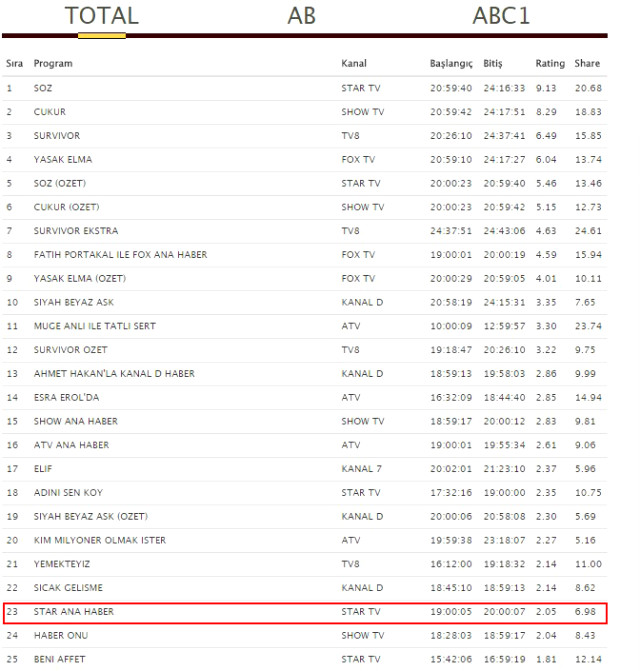Switch to the AB tab
Image resolution: width=640 pixels, height=671 pixels.
tap(302, 16)
